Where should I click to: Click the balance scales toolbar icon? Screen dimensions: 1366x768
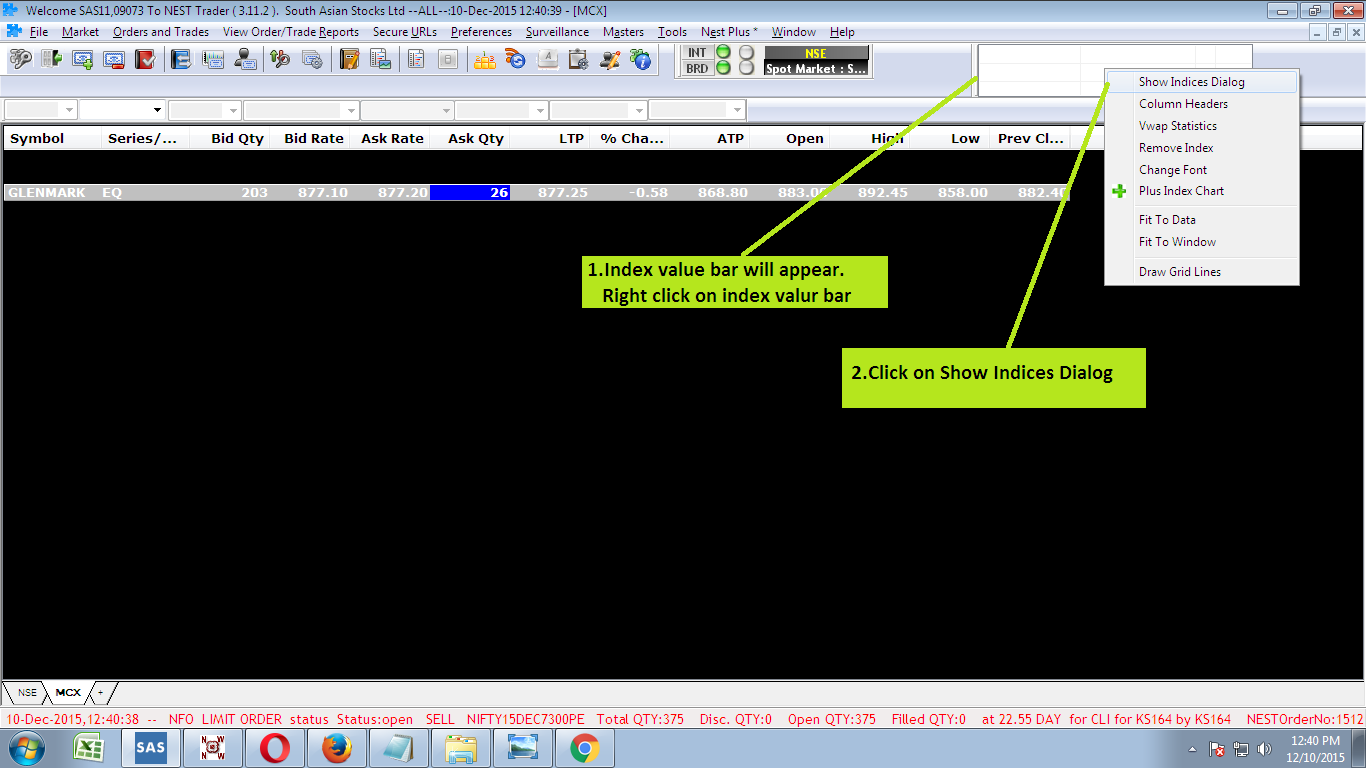[x=281, y=60]
